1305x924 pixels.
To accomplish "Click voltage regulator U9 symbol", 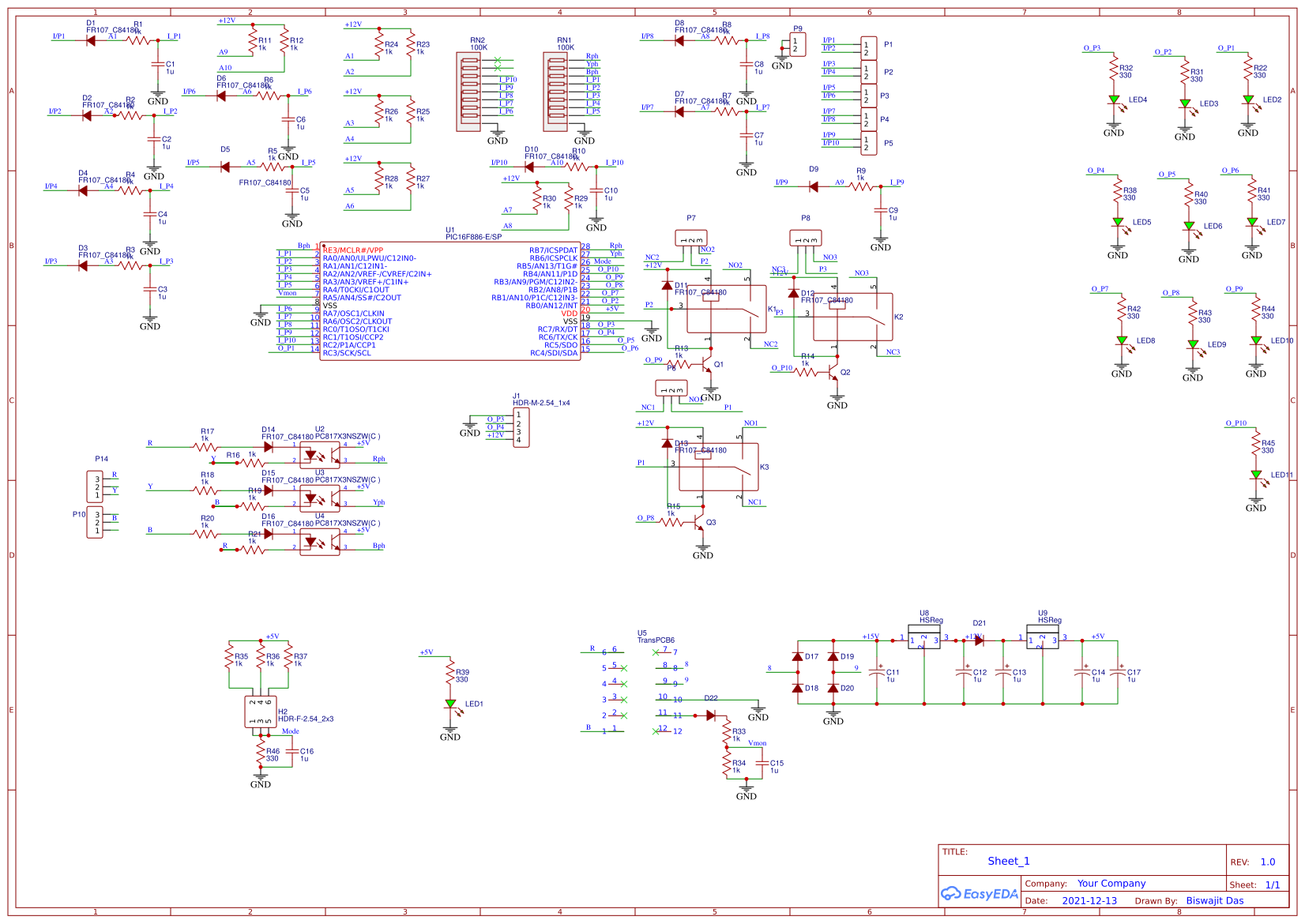I will [x=1042, y=638].
